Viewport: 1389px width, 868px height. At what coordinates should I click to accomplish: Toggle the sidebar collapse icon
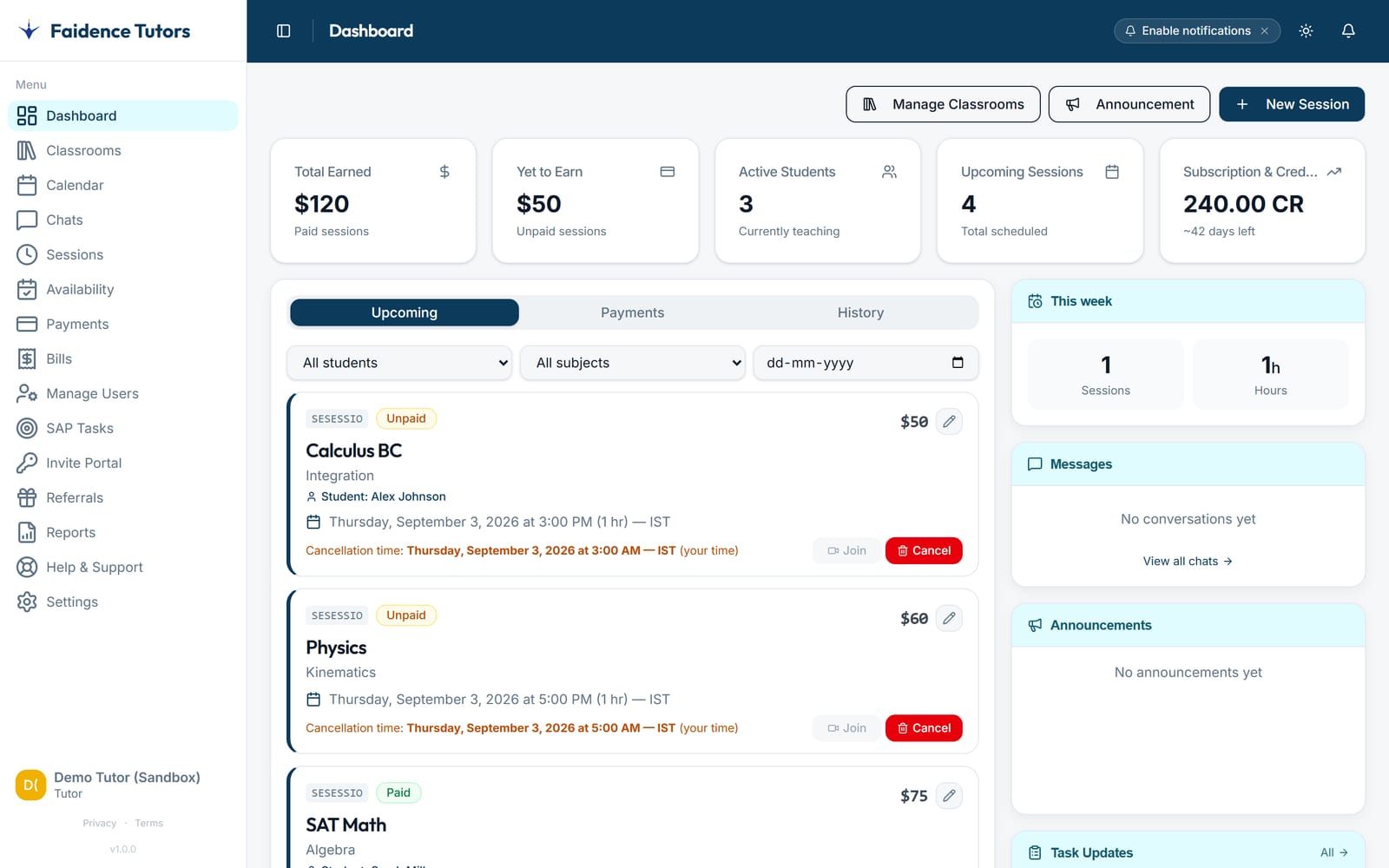pyautogui.click(x=283, y=31)
